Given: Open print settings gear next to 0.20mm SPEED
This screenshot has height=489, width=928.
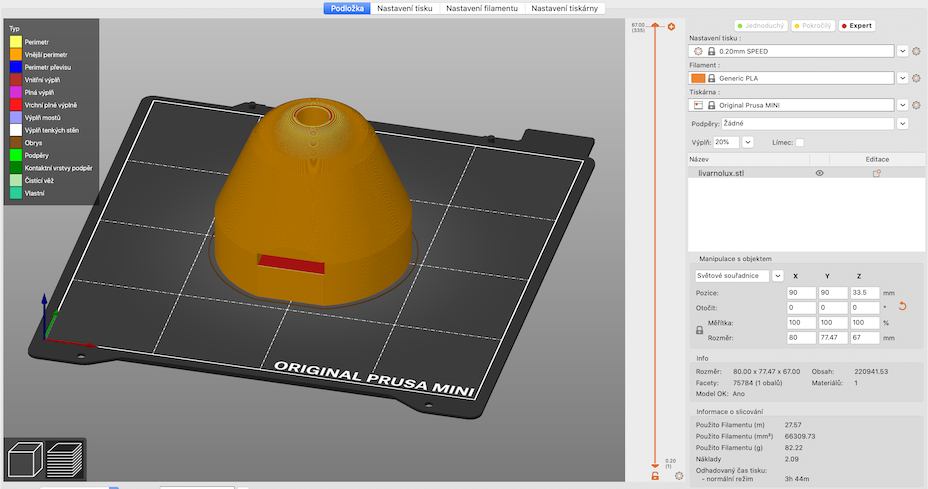Looking at the screenshot, I should 916,51.
